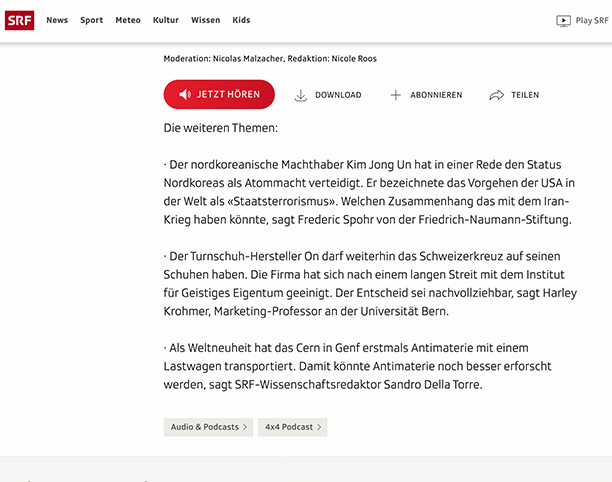Click the SRF logo
Viewport: 612px width, 482px height.
point(19,20)
